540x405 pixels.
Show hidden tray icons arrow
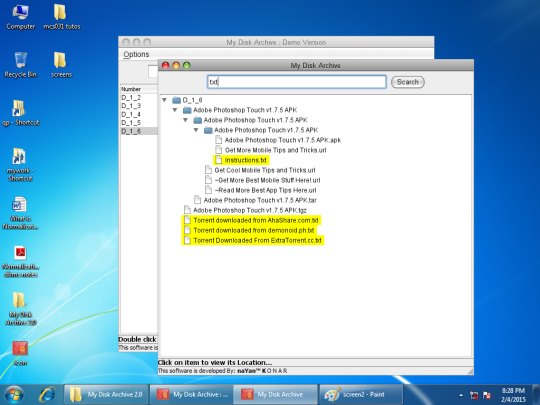[x=461, y=395]
